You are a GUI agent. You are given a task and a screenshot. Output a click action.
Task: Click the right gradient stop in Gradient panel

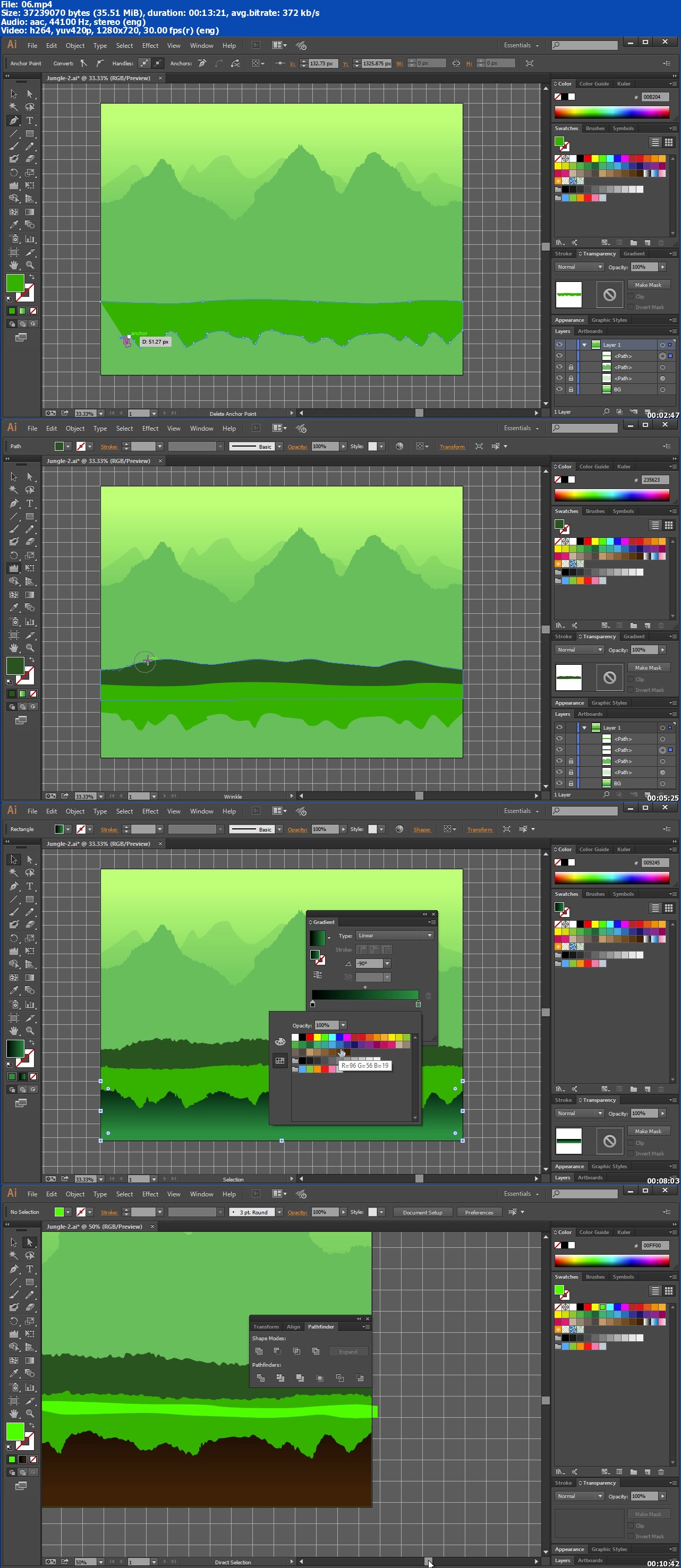click(418, 1004)
